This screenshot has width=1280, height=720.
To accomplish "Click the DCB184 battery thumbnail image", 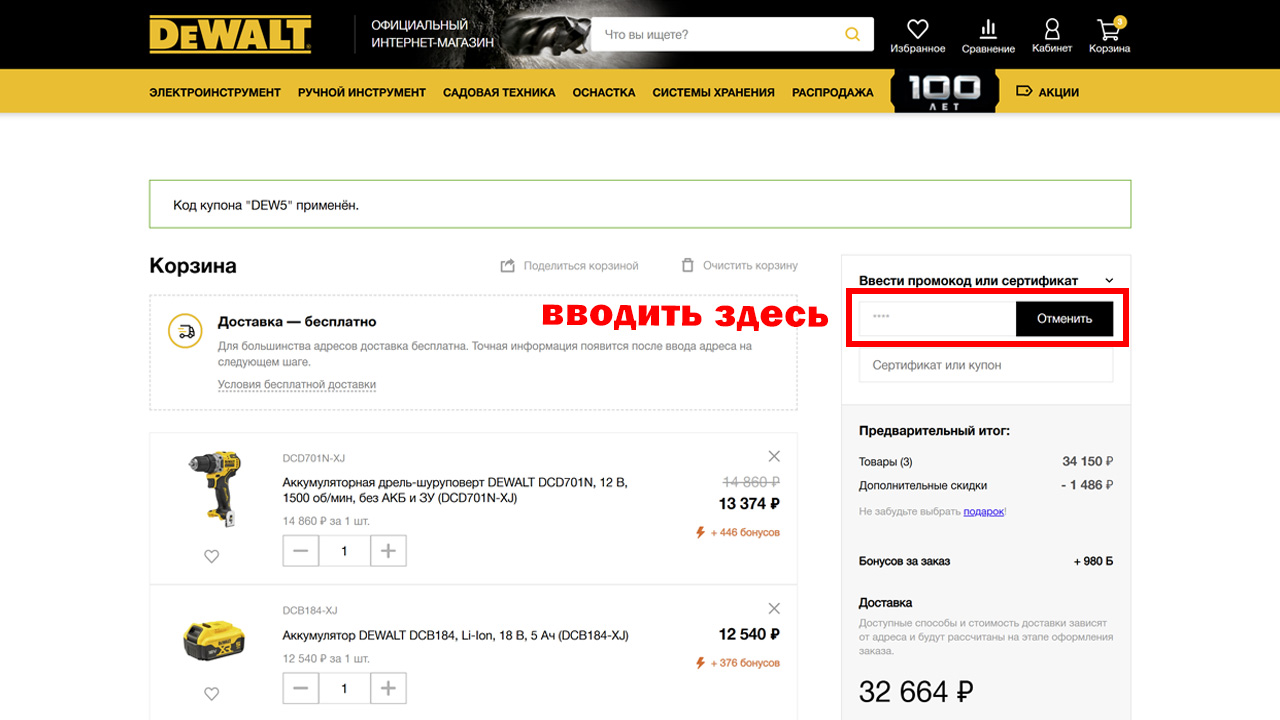I will [x=214, y=640].
